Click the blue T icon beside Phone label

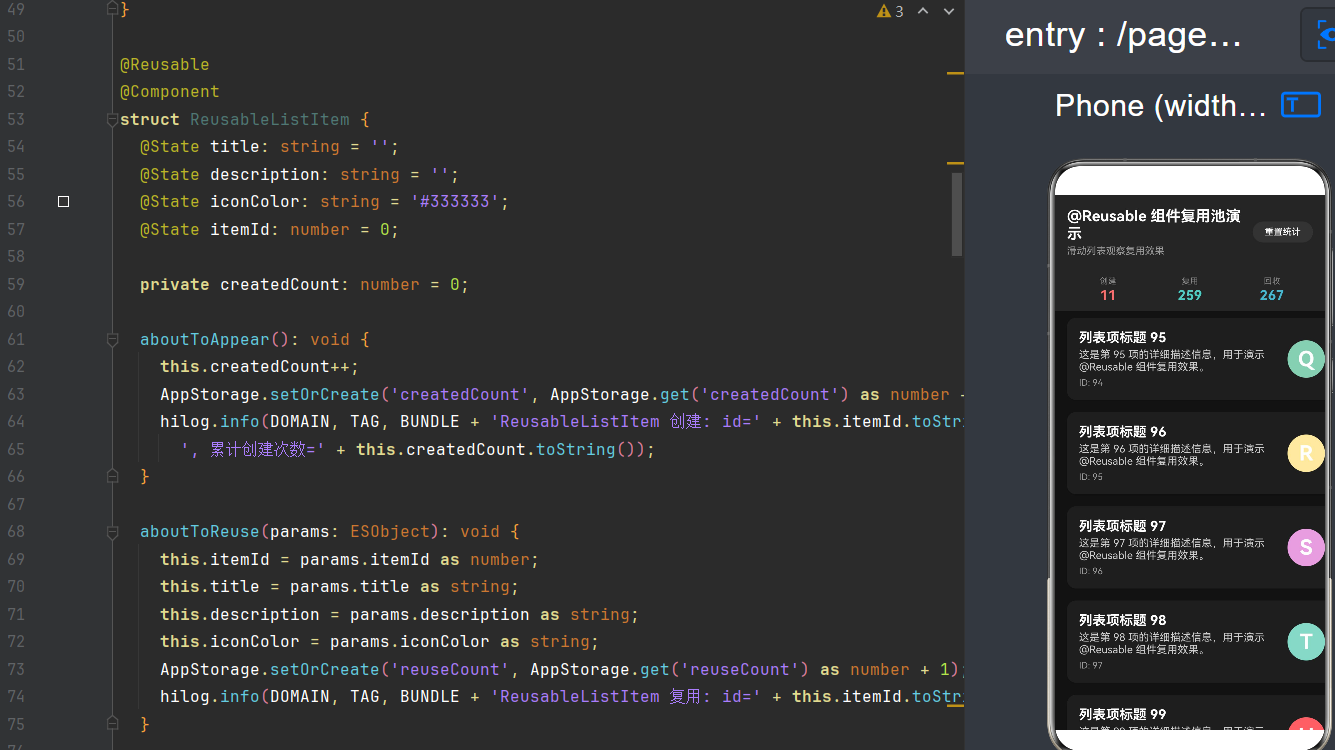point(1301,105)
